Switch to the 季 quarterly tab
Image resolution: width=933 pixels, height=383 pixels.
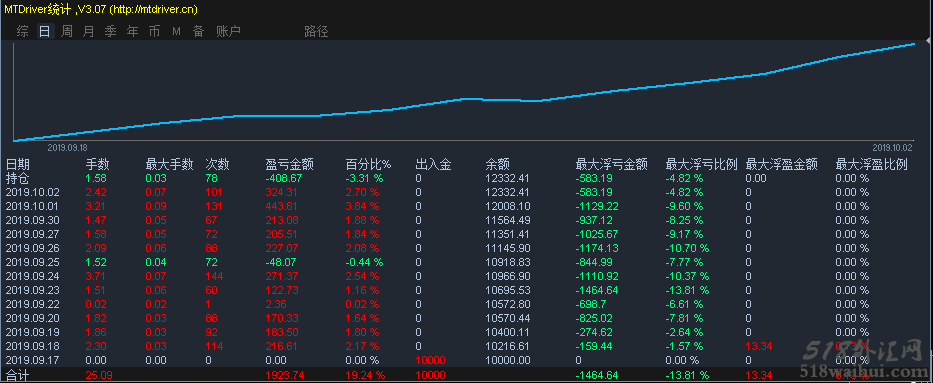coord(111,32)
